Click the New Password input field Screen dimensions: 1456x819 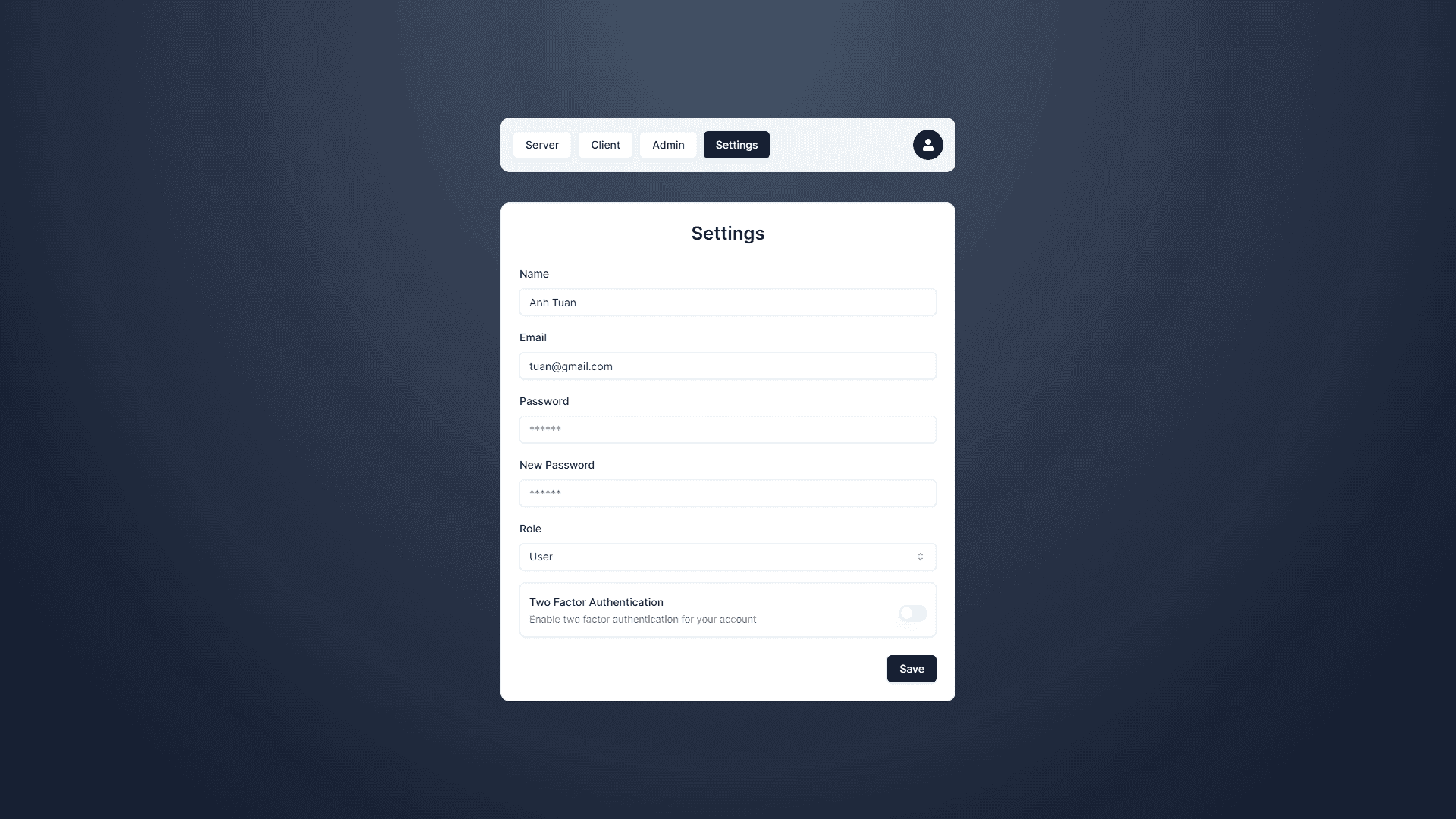pyautogui.click(x=727, y=493)
